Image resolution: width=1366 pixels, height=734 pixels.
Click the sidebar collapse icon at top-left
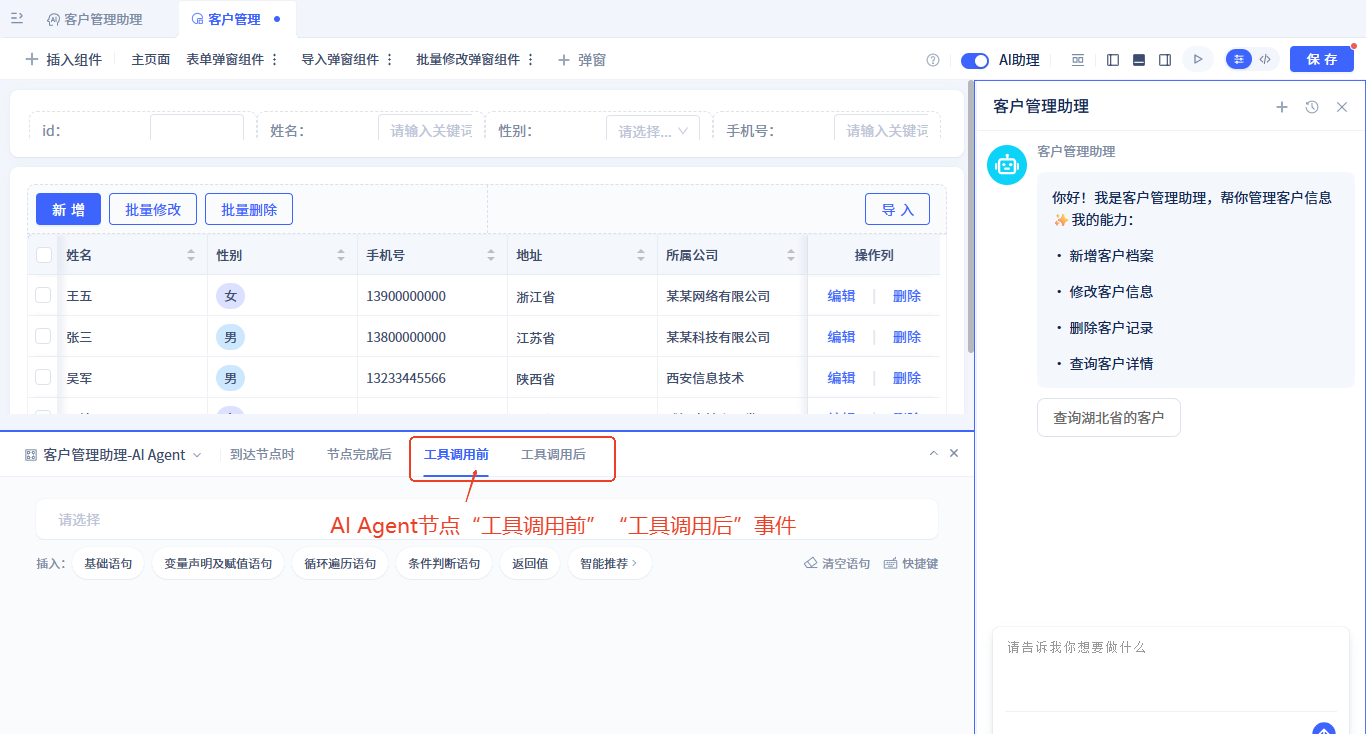click(17, 18)
